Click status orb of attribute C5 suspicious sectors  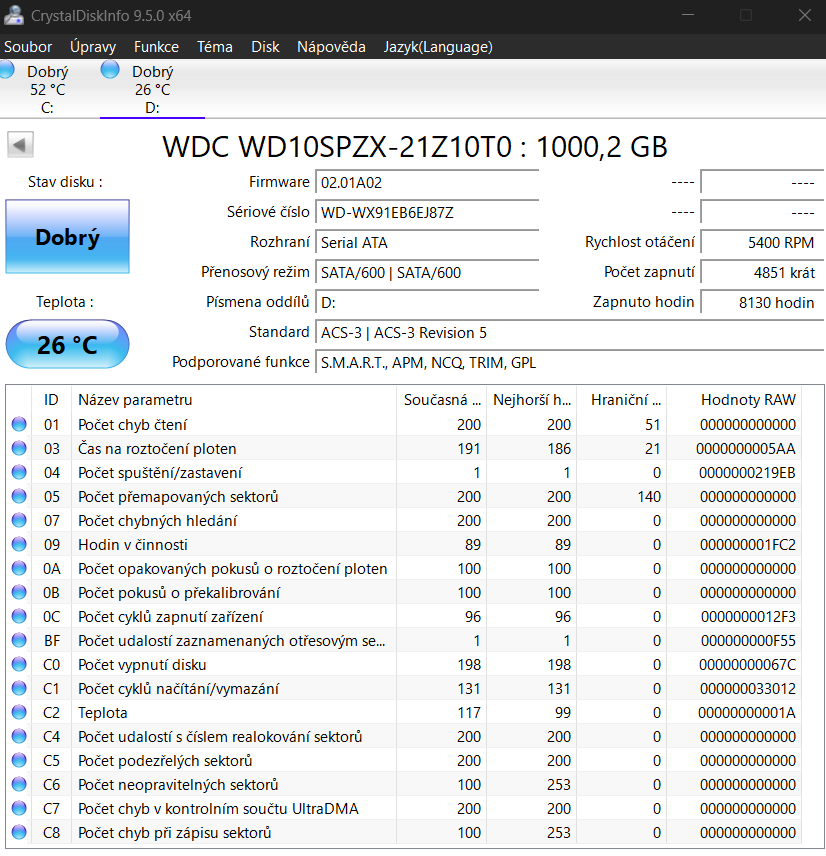click(x=18, y=761)
